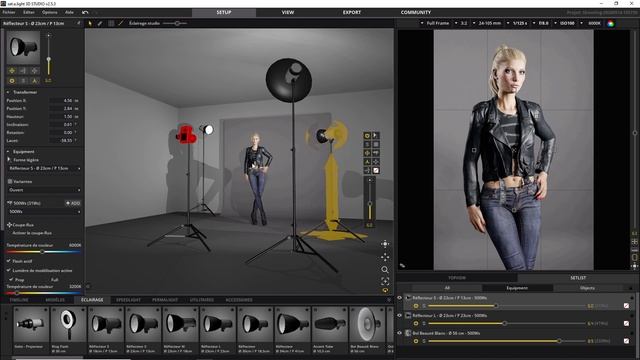Click the magnifier zoom icon in 3D viewport

(x=385, y=269)
